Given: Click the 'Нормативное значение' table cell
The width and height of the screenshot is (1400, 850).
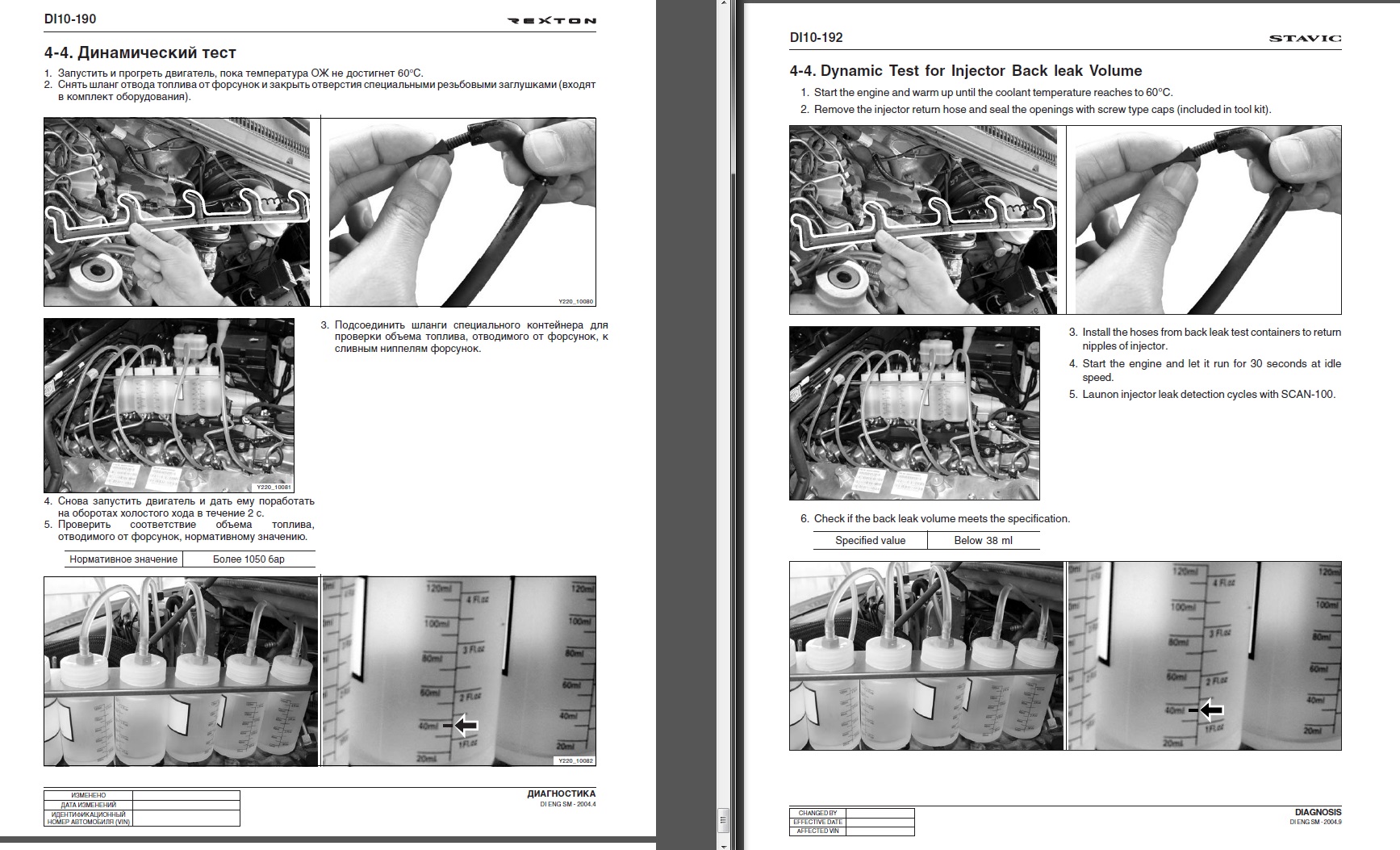Looking at the screenshot, I should (x=123, y=559).
